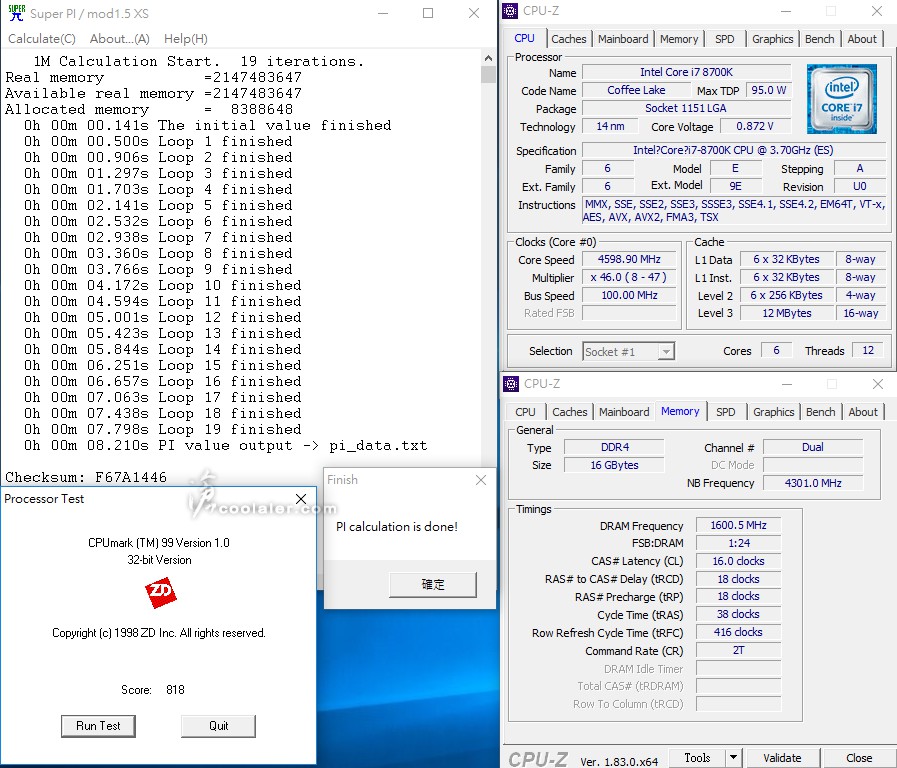Click Run Test in Processor Test dialog
The width and height of the screenshot is (897, 768).
(x=98, y=726)
